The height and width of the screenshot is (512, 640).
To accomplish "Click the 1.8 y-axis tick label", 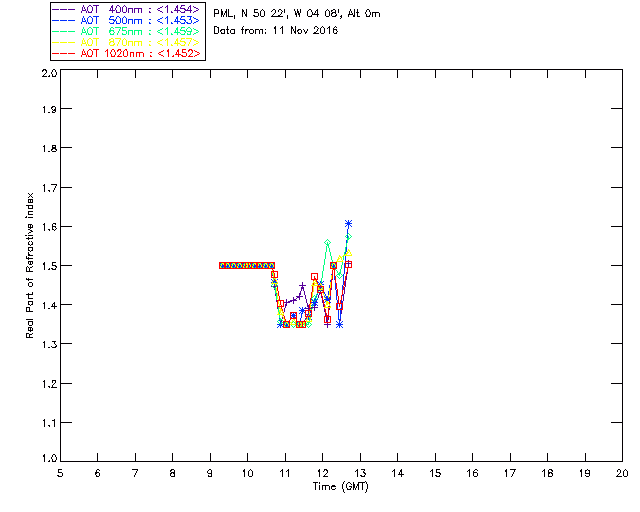I will 49,148.
